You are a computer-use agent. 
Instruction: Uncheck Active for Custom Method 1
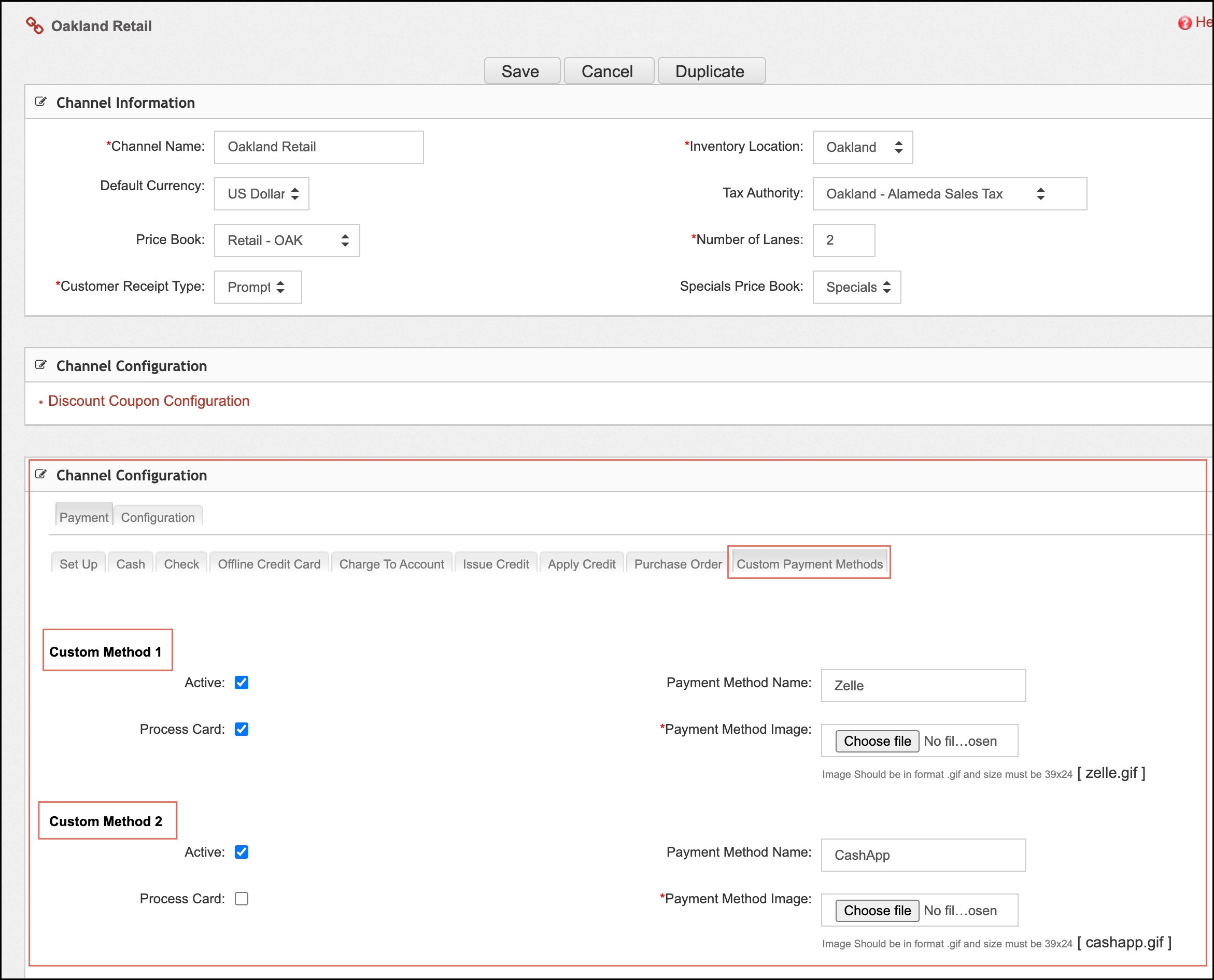[242, 683]
